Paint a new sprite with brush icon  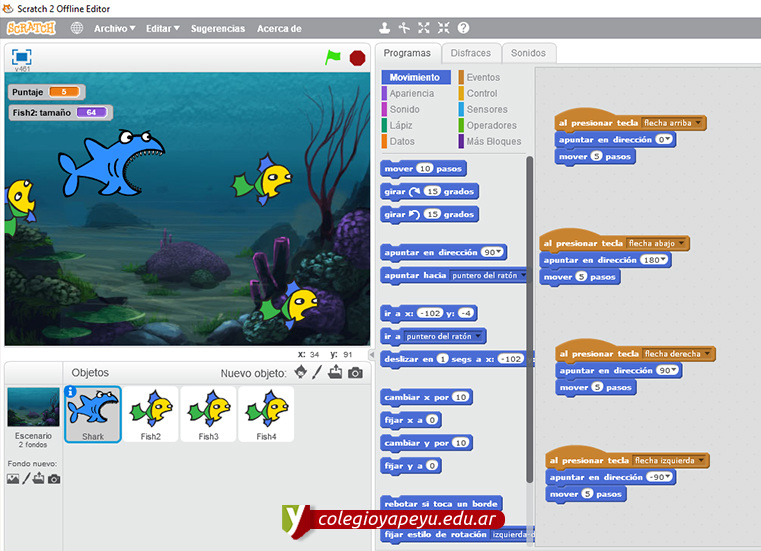pyautogui.click(x=317, y=373)
